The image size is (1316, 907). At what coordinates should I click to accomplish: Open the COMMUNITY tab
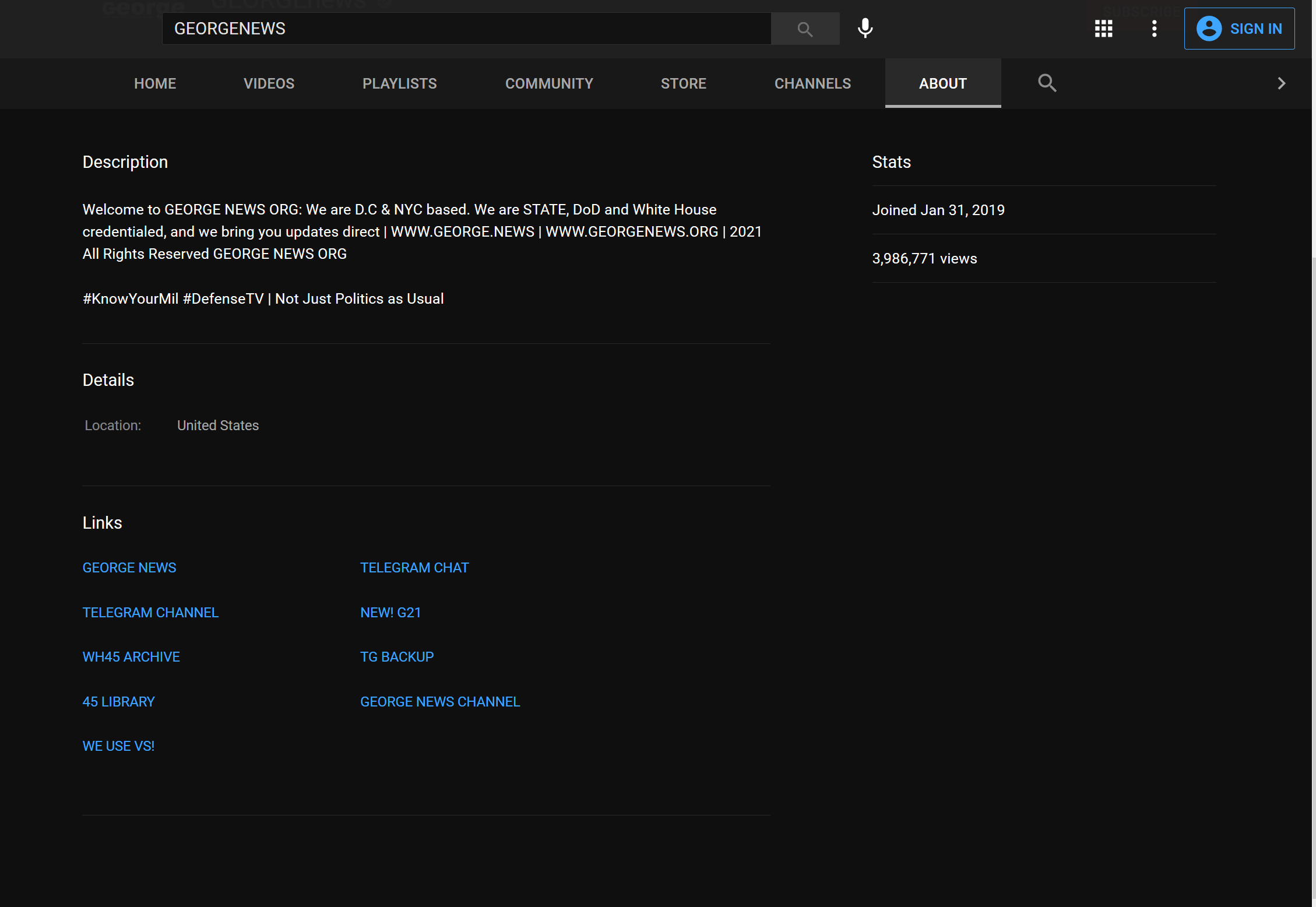tap(549, 83)
